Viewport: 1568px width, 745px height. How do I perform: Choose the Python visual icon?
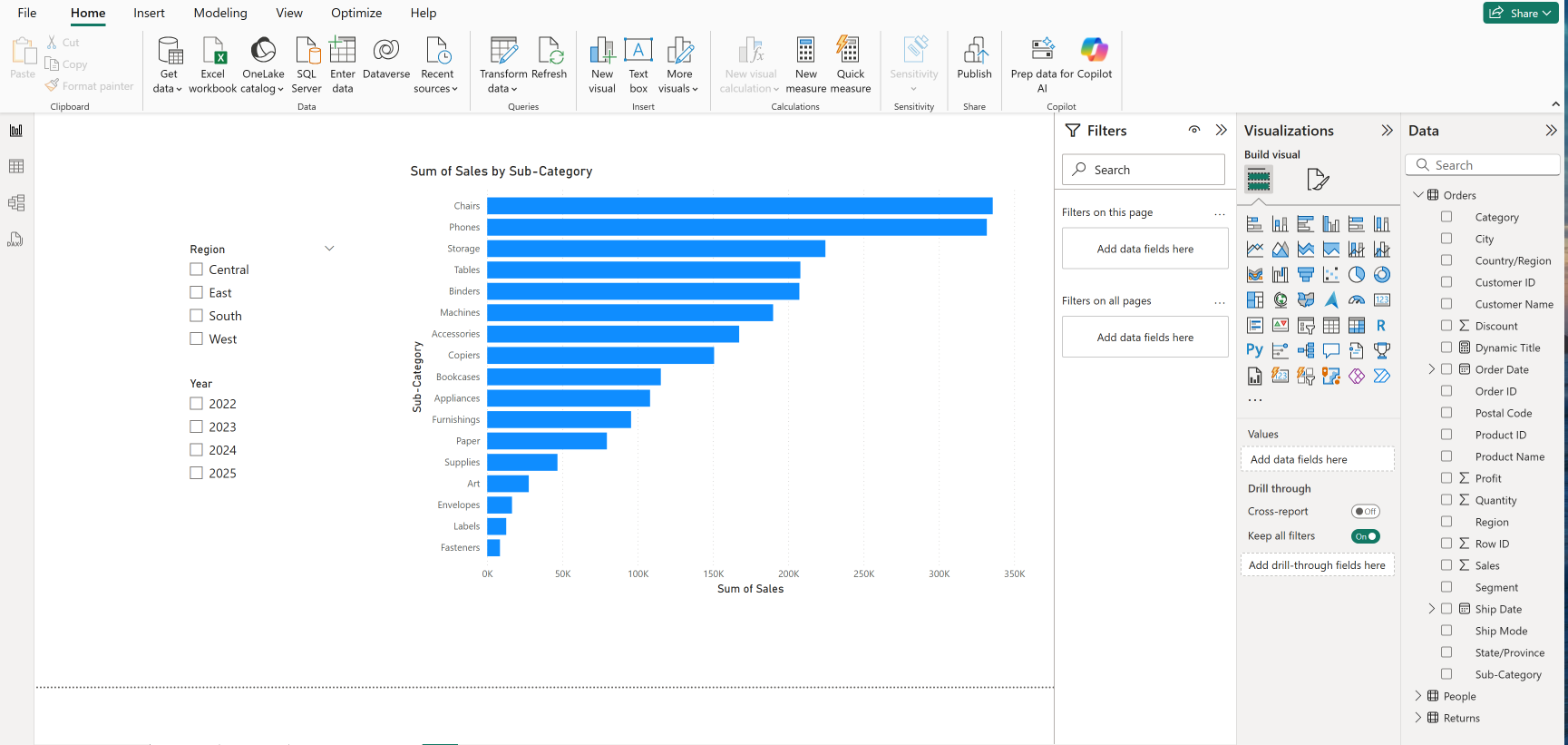point(1254,350)
